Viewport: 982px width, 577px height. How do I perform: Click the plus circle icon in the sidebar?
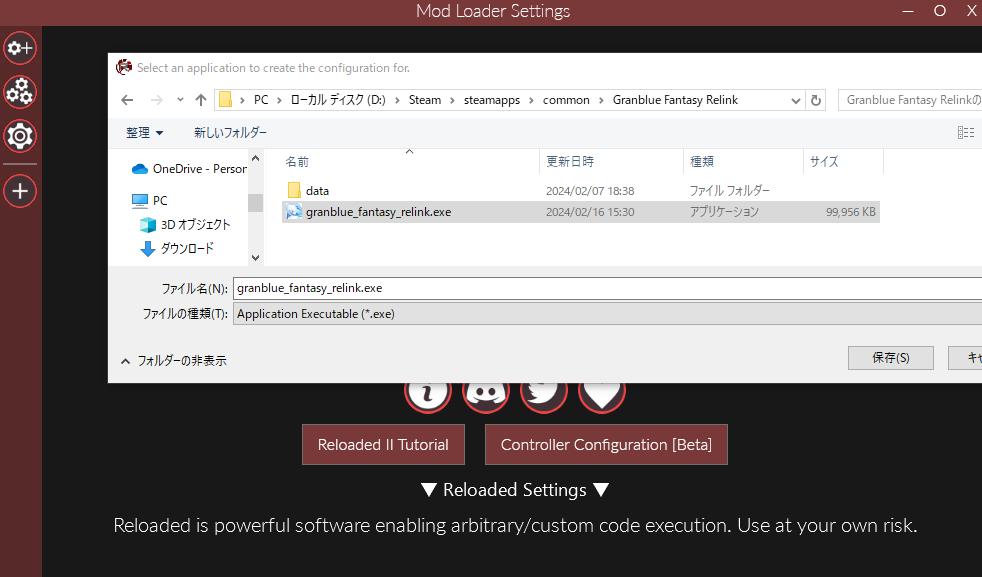[20, 191]
